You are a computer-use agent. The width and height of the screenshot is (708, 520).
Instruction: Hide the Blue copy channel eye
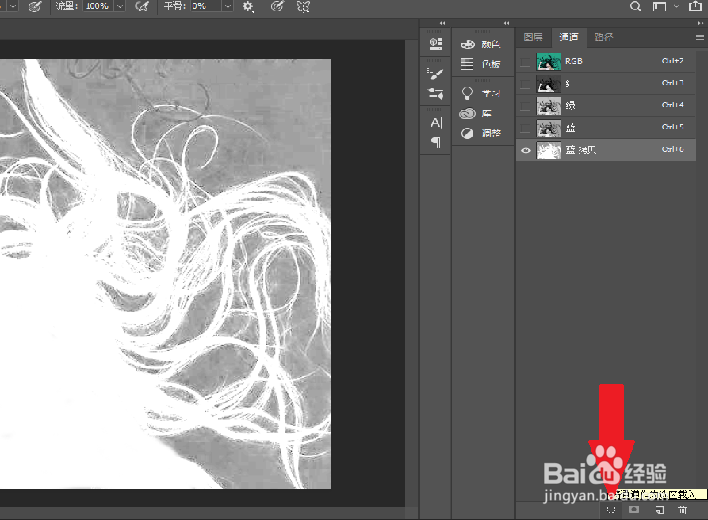[526, 150]
